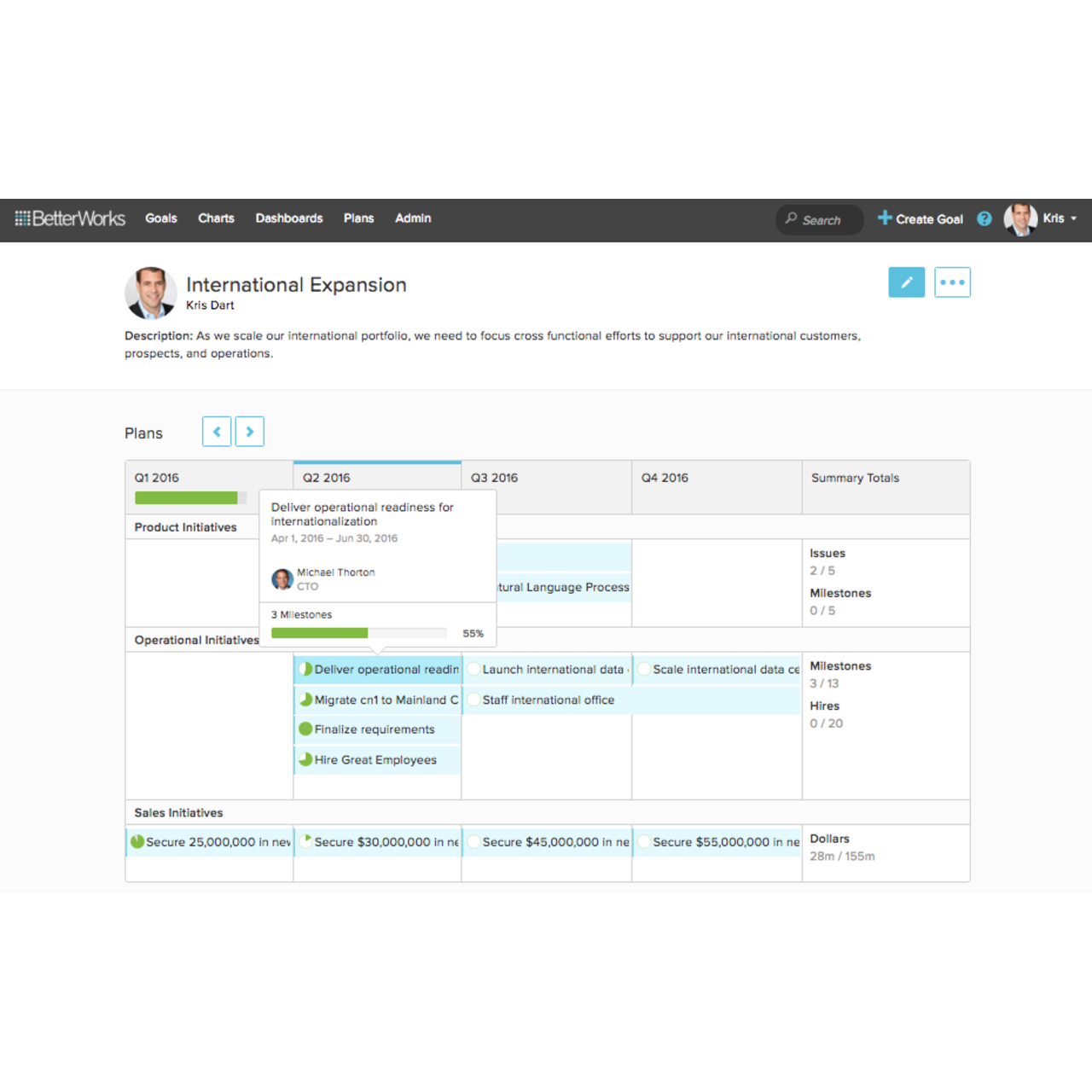Toggle the progress circle on Hire Great Employees
Viewport: 1092px width, 1092px height.
click(305, 759)
